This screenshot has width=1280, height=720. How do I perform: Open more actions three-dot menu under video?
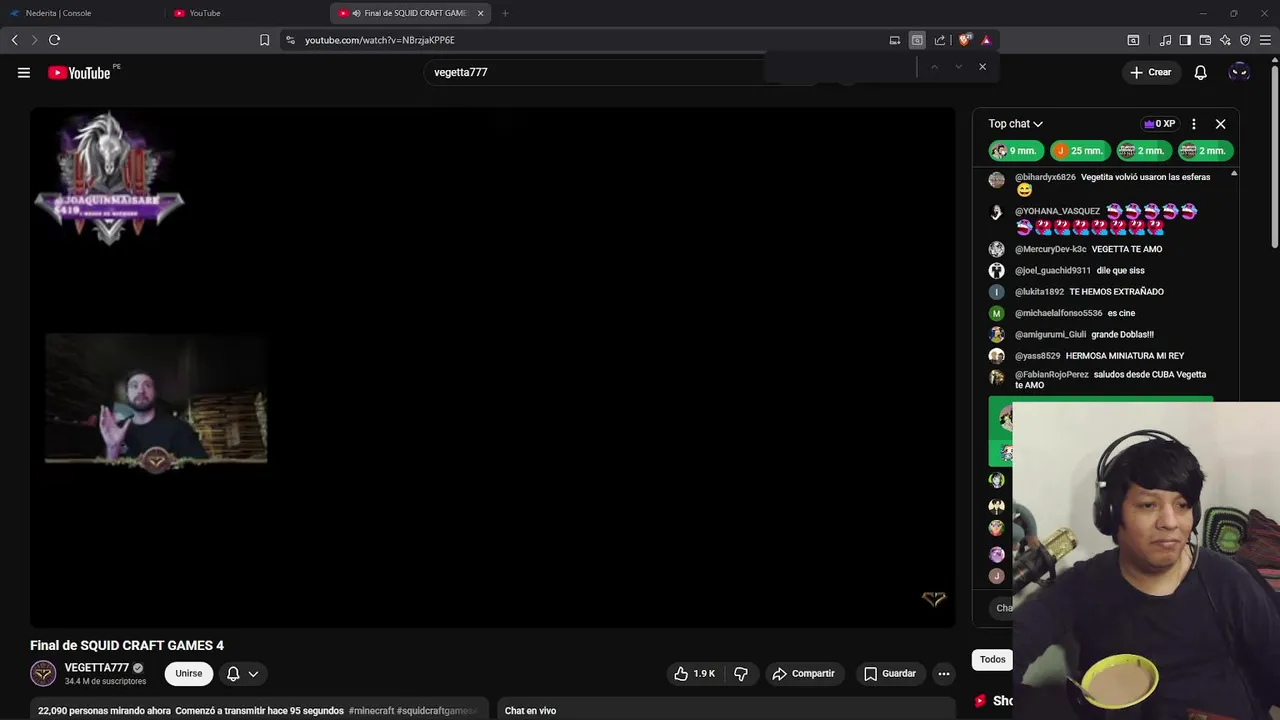click(x=943, y=674)
